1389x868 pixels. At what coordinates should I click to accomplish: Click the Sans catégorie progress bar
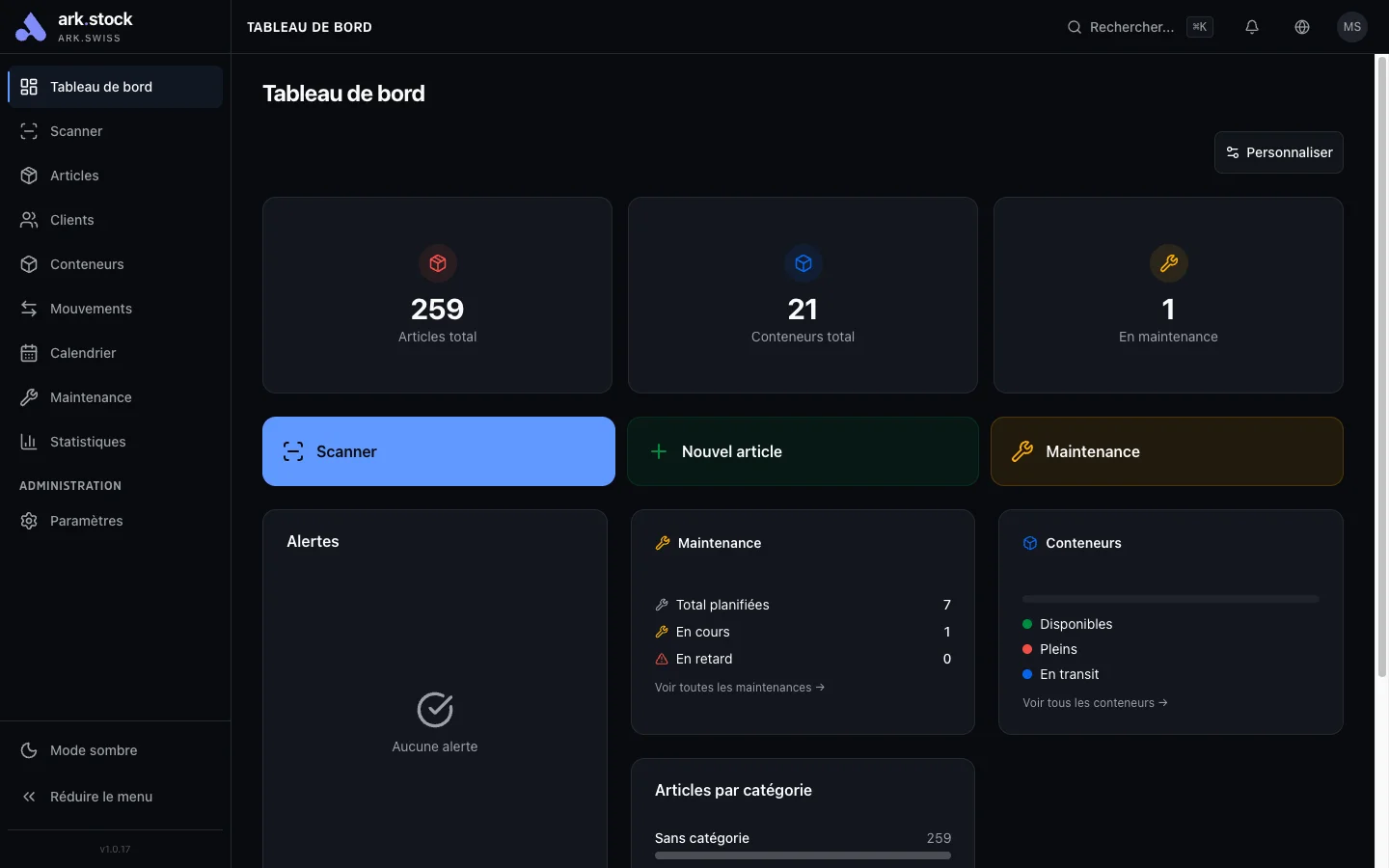coord(803,854)
